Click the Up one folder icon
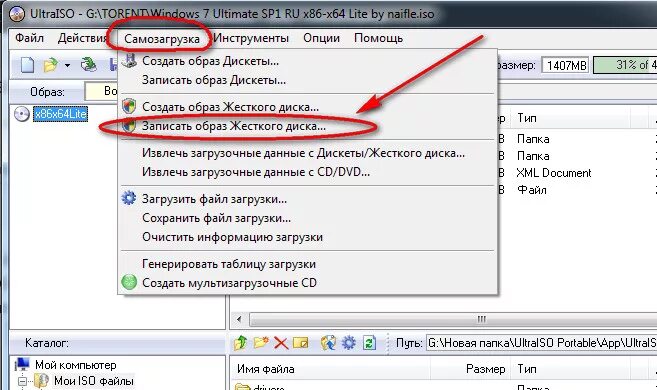657x390 pixels. coord(241,343)
